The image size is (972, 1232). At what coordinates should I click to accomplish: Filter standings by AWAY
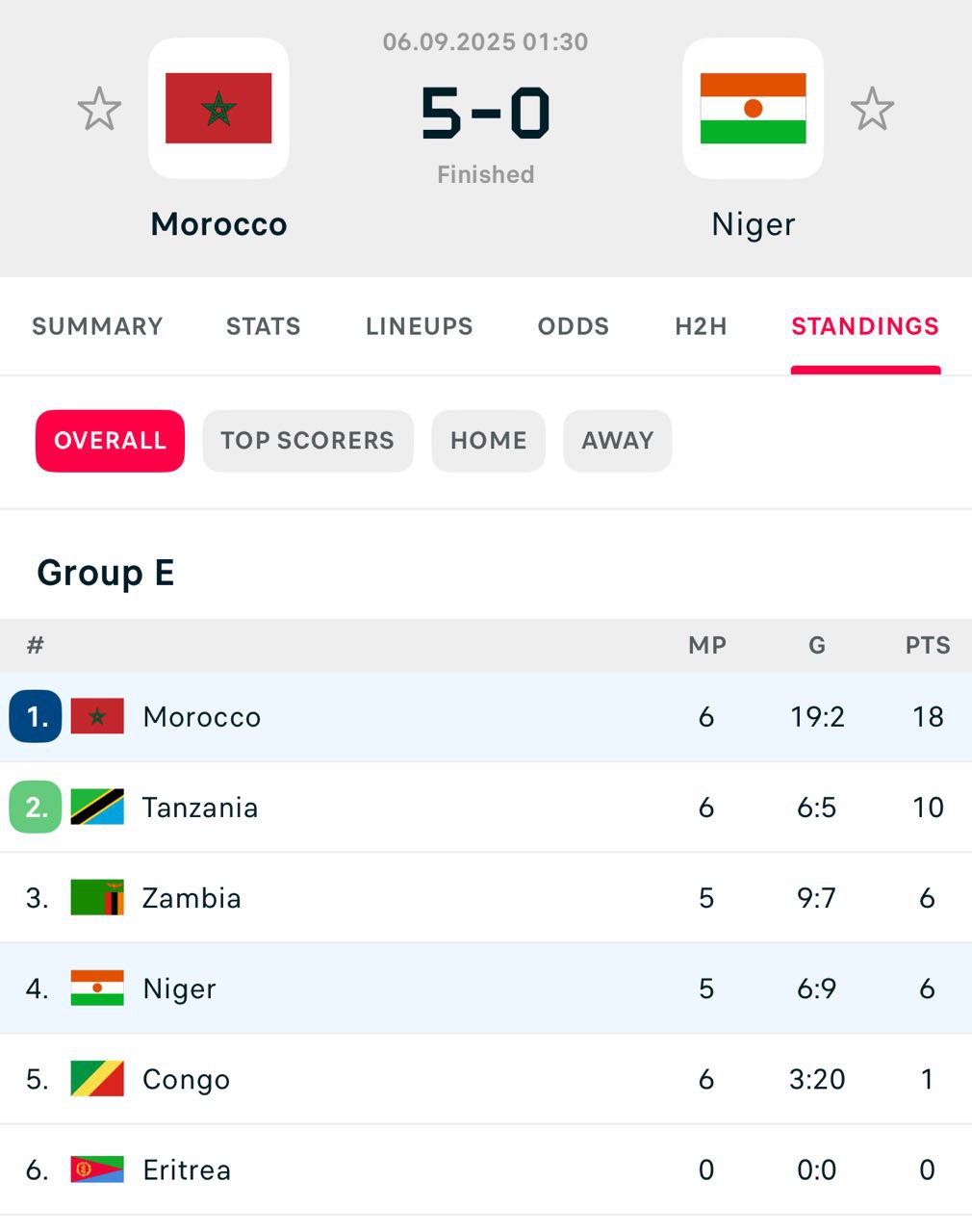tap(618, 441)
